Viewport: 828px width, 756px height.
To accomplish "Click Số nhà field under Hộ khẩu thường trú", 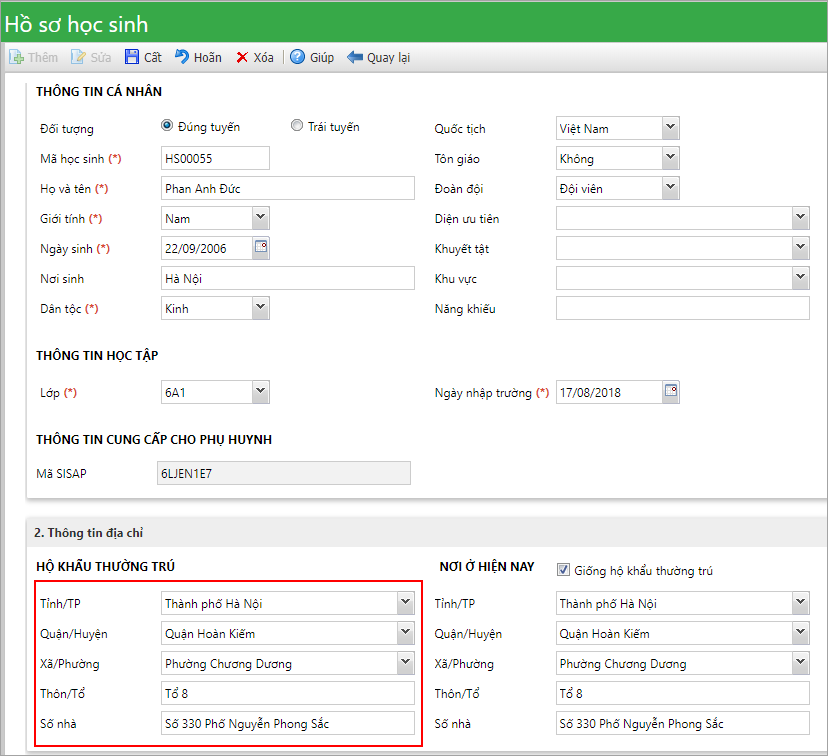I will point(288,723).
